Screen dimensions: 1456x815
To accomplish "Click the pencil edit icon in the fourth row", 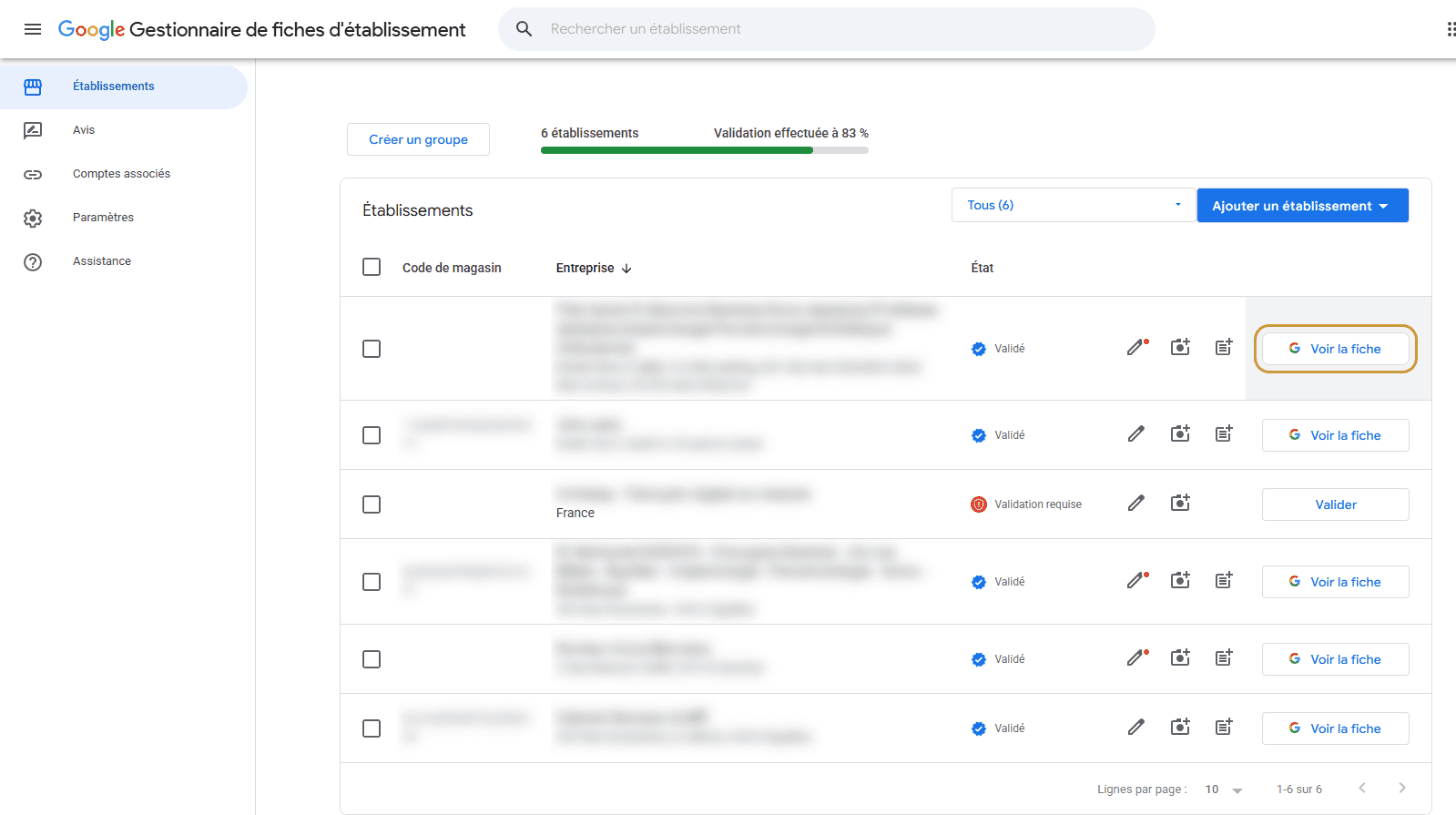I will click(x=1136, y=581).
